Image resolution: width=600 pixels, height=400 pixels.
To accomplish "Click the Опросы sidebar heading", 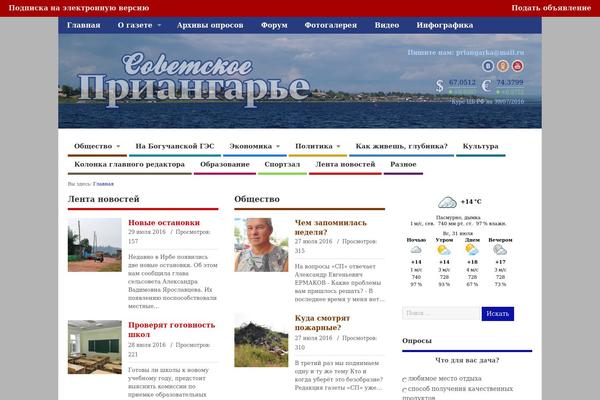I will (417, 341).
